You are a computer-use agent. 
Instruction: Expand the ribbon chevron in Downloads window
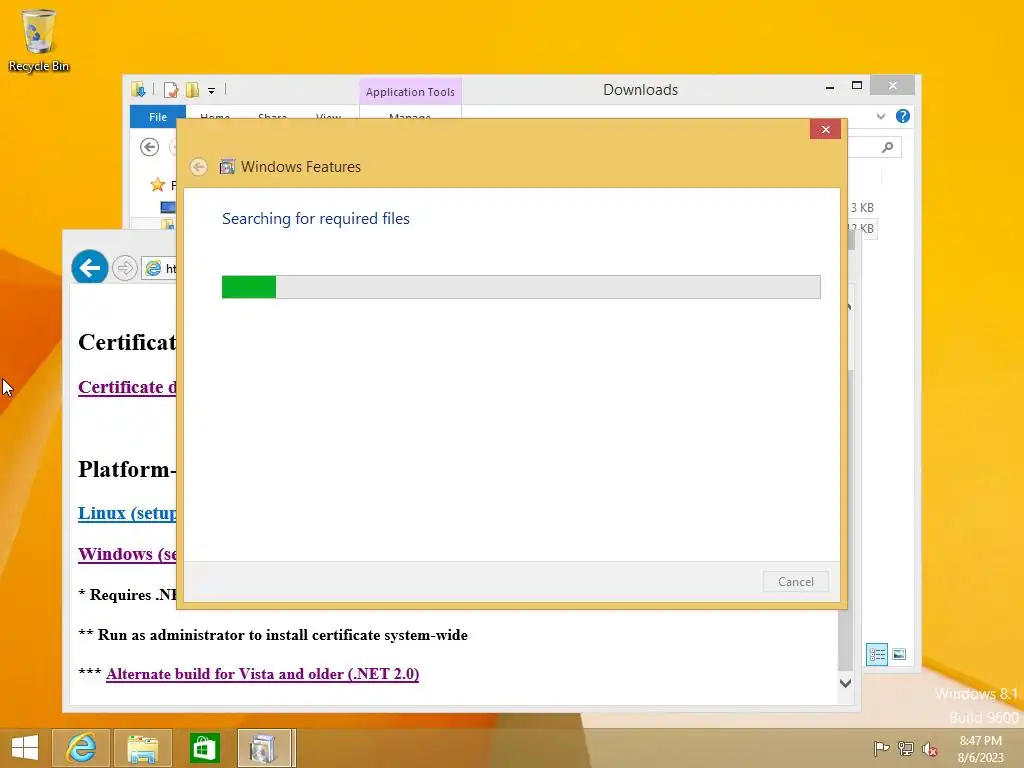[880, 116]
